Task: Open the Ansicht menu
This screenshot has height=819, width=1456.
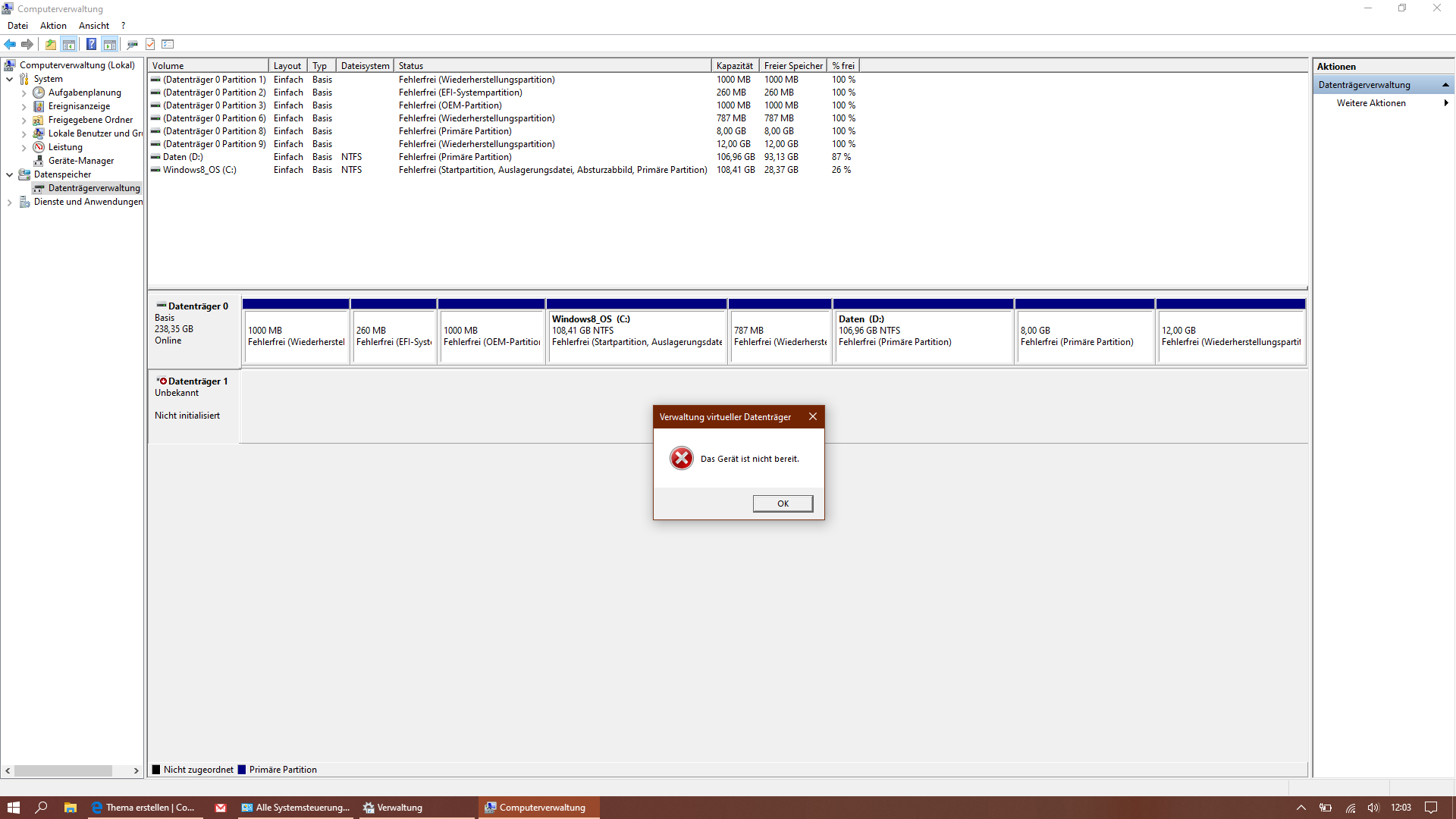Action: [x=93, y=26]
